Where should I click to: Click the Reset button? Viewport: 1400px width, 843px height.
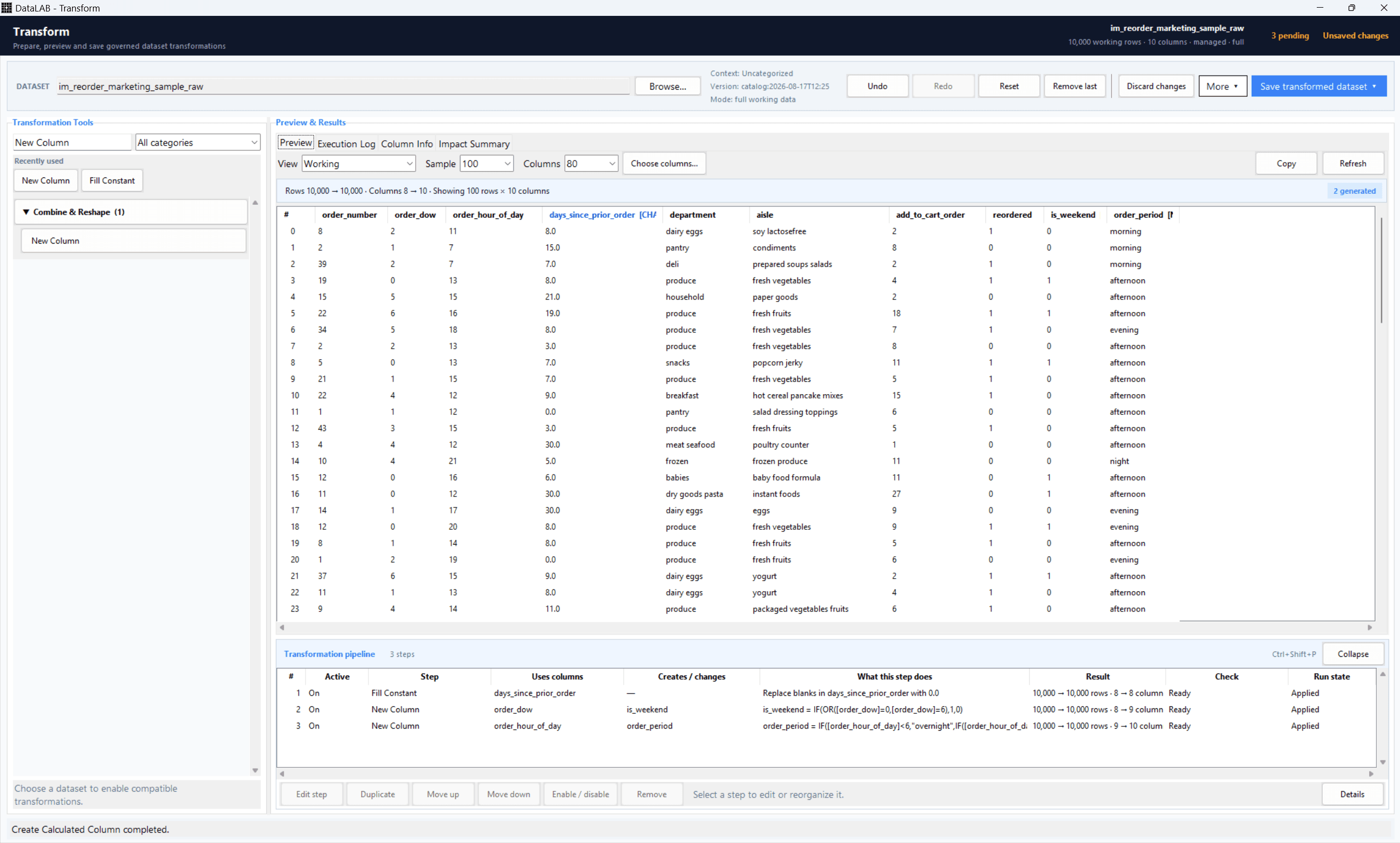tap(1009, 86)
